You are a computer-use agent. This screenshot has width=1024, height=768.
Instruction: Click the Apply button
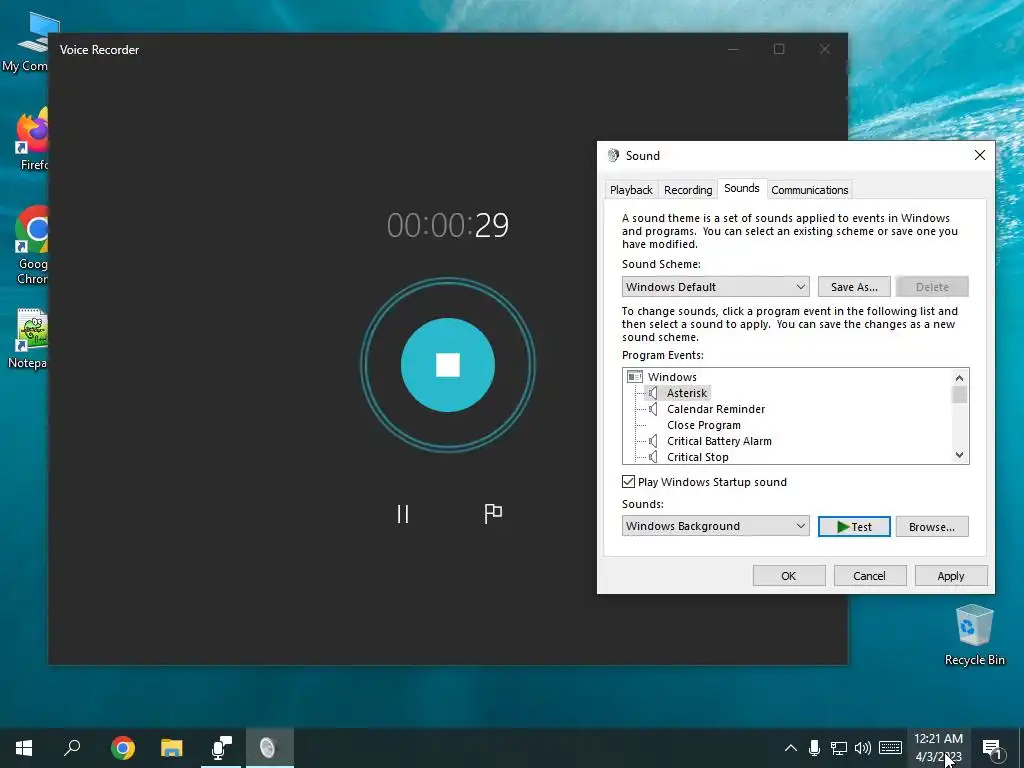coord(951,576)
